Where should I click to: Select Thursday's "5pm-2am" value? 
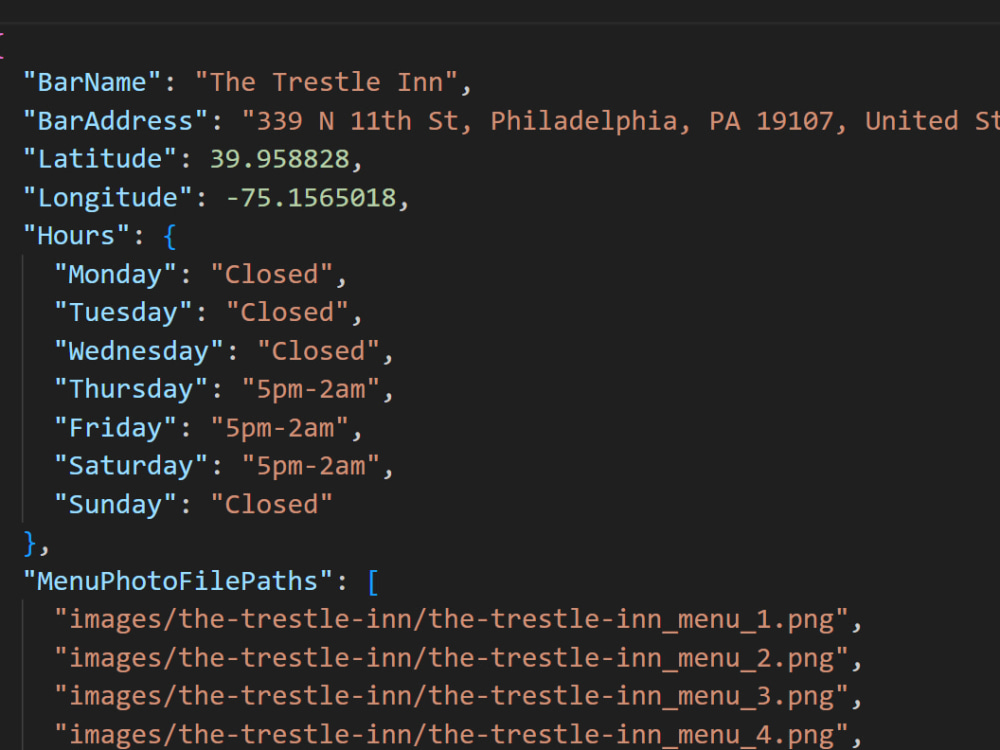click(311, 390)
